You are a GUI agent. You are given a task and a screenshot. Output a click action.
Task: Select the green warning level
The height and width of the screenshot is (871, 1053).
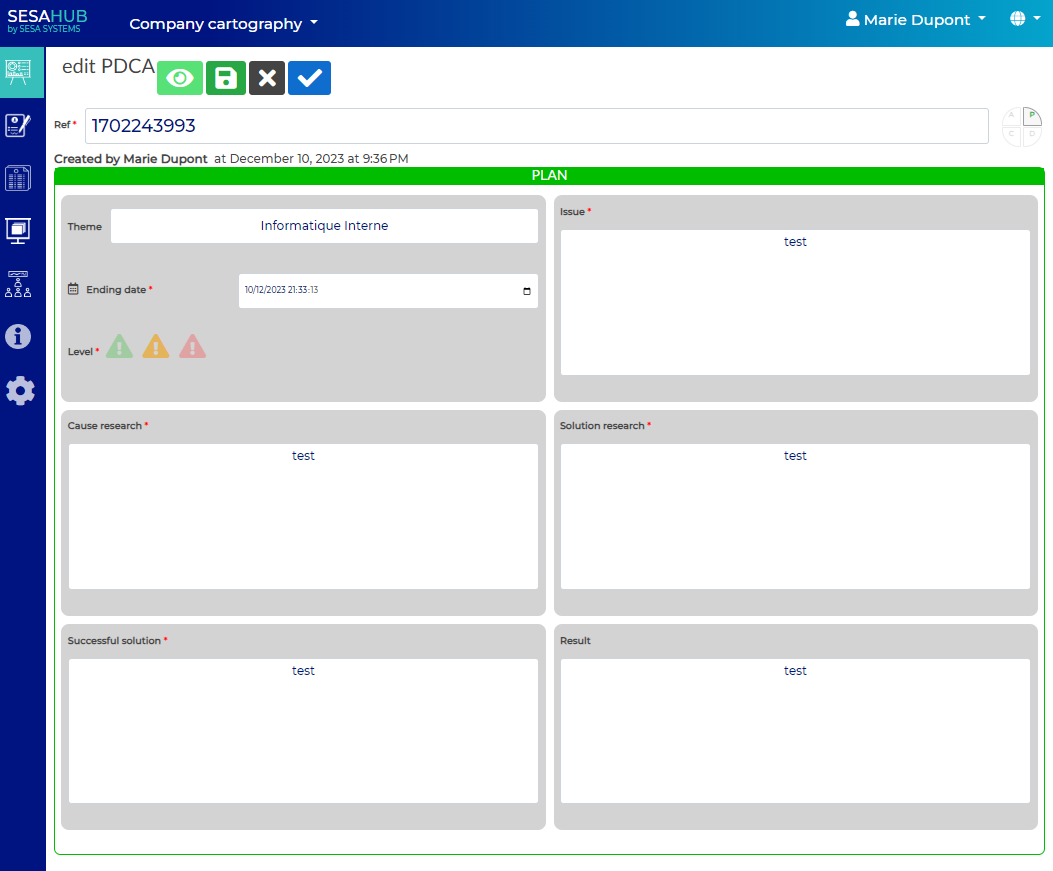coord(119,347)
